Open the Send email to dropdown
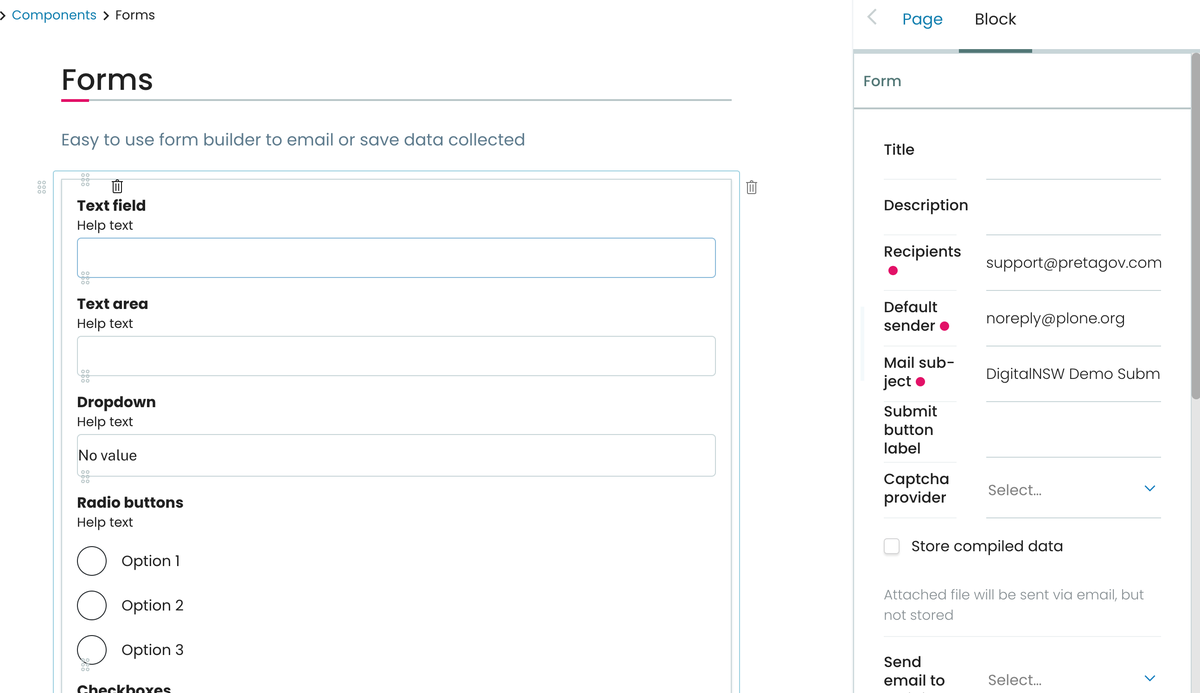This screenshot has width=1200, height=693. coord(1073,679)
